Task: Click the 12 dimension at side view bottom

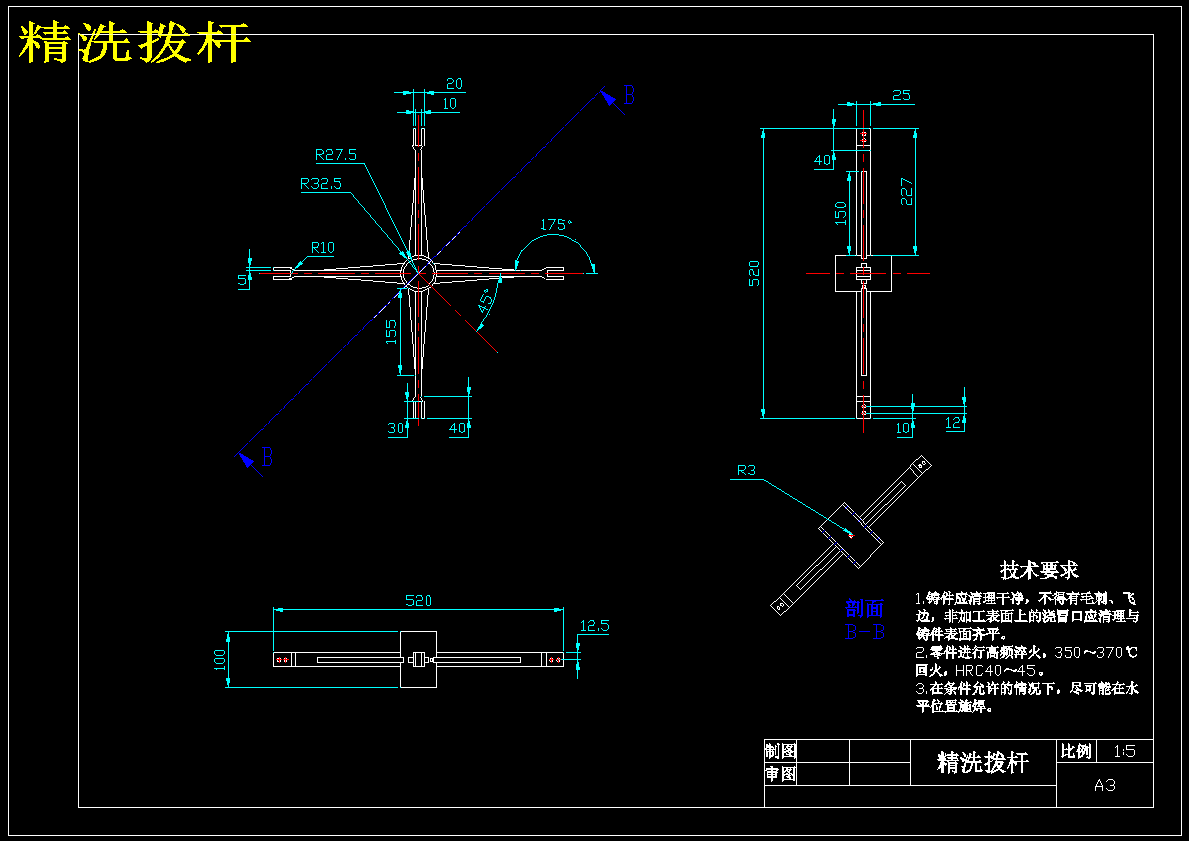Action: click(x=954, y=423)
